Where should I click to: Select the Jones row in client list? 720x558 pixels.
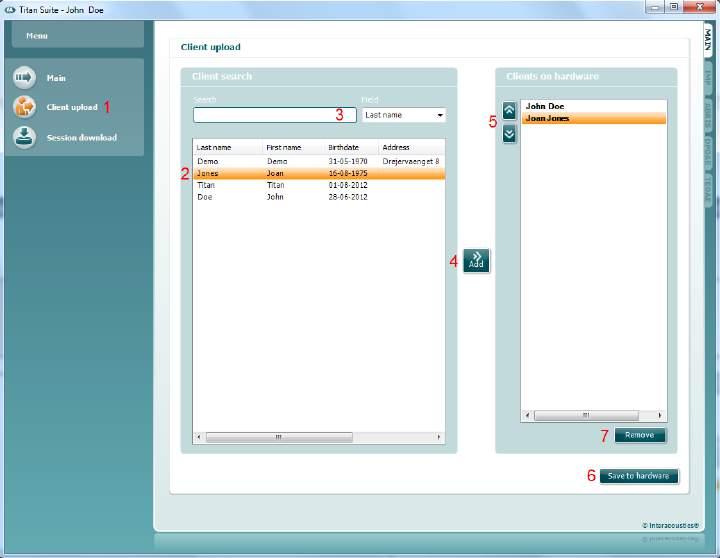(x=319, y=173)
